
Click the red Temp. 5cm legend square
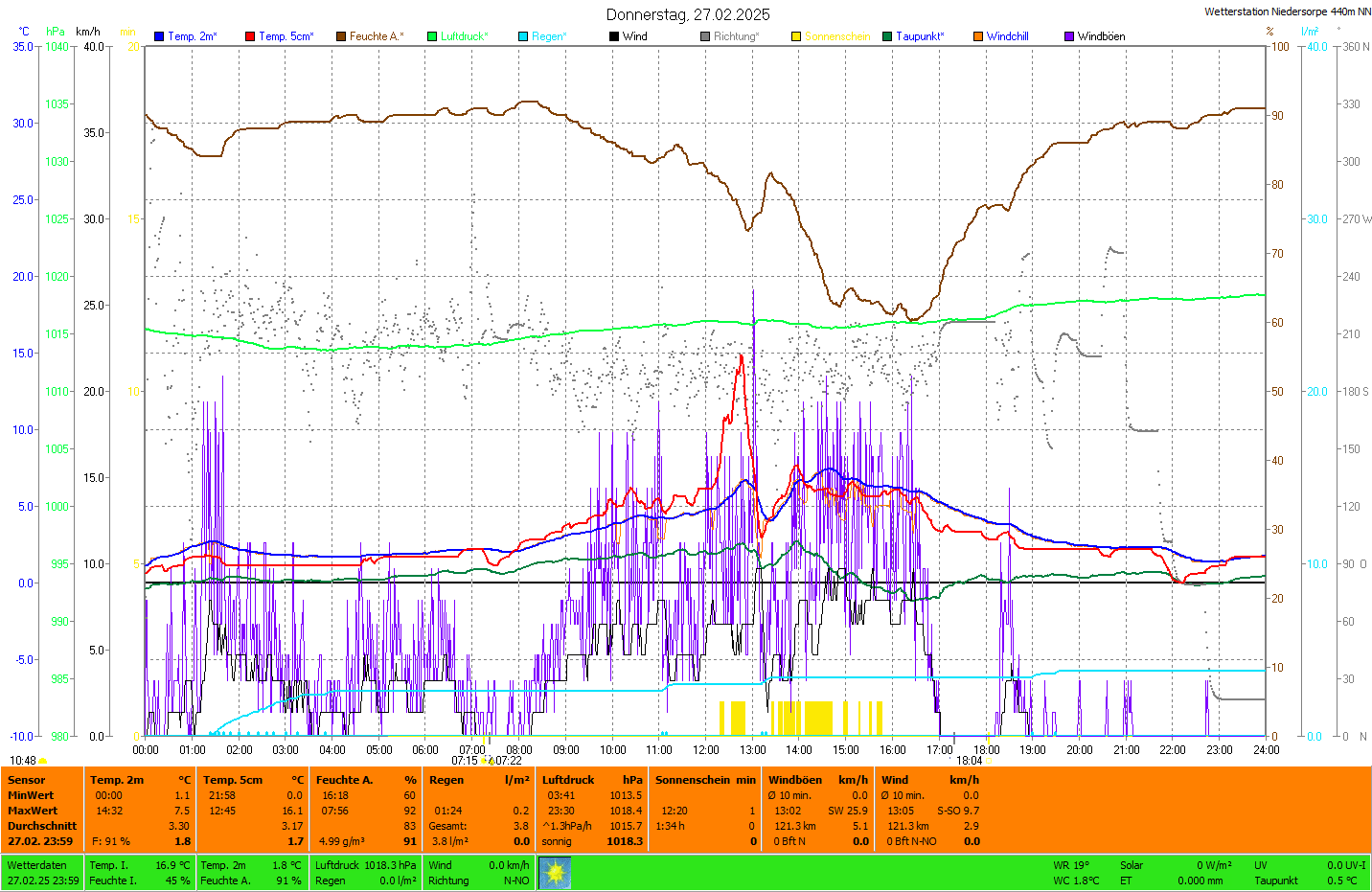250,36
